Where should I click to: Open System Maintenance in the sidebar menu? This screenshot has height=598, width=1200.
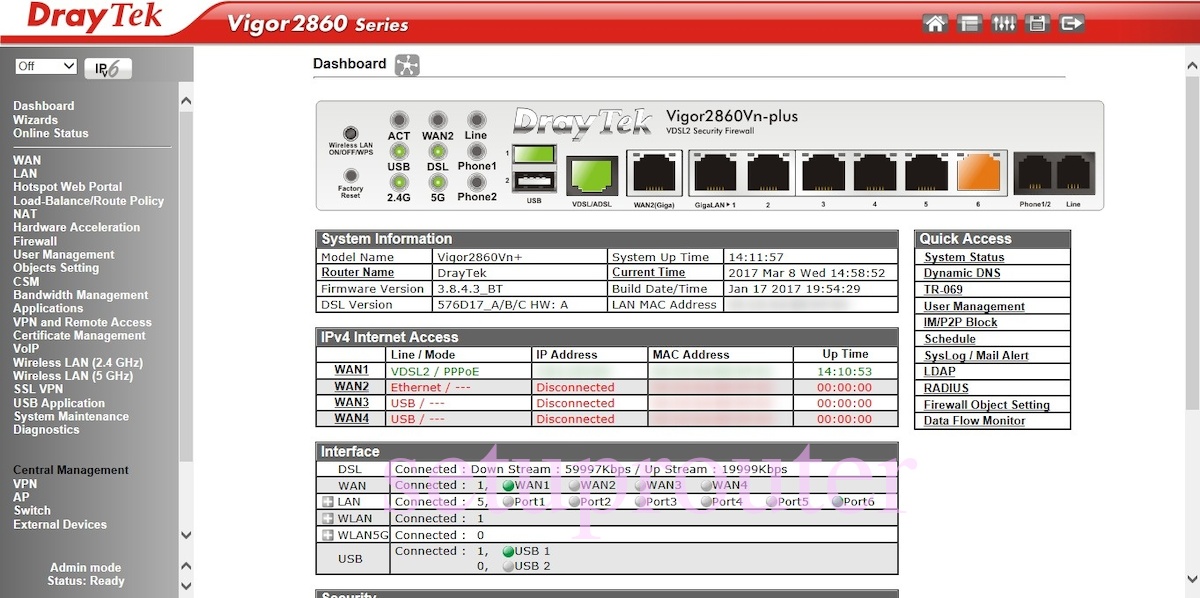69,416
